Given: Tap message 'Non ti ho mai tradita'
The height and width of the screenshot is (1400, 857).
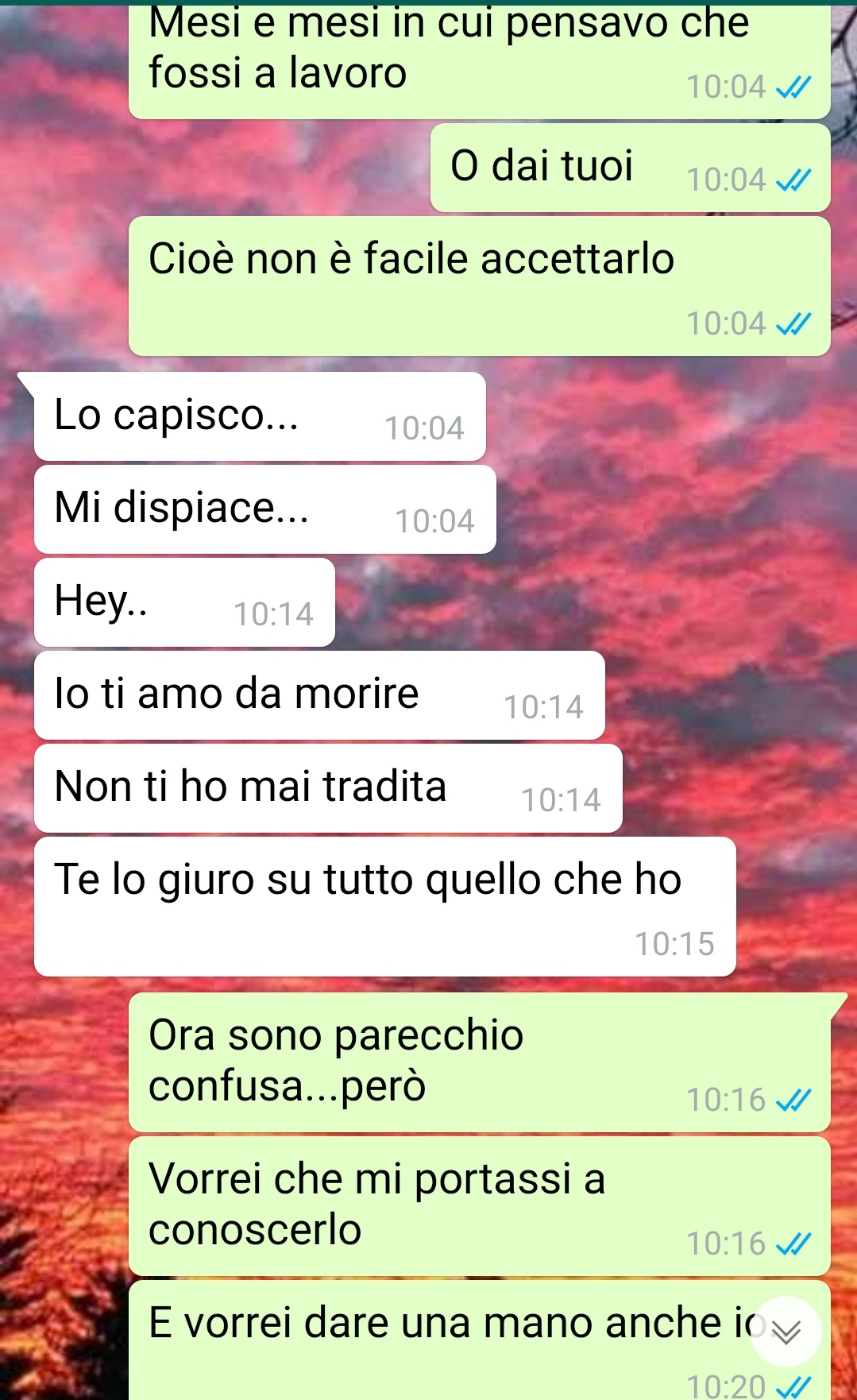Looking at the screenshot, I should coord(328,788).
